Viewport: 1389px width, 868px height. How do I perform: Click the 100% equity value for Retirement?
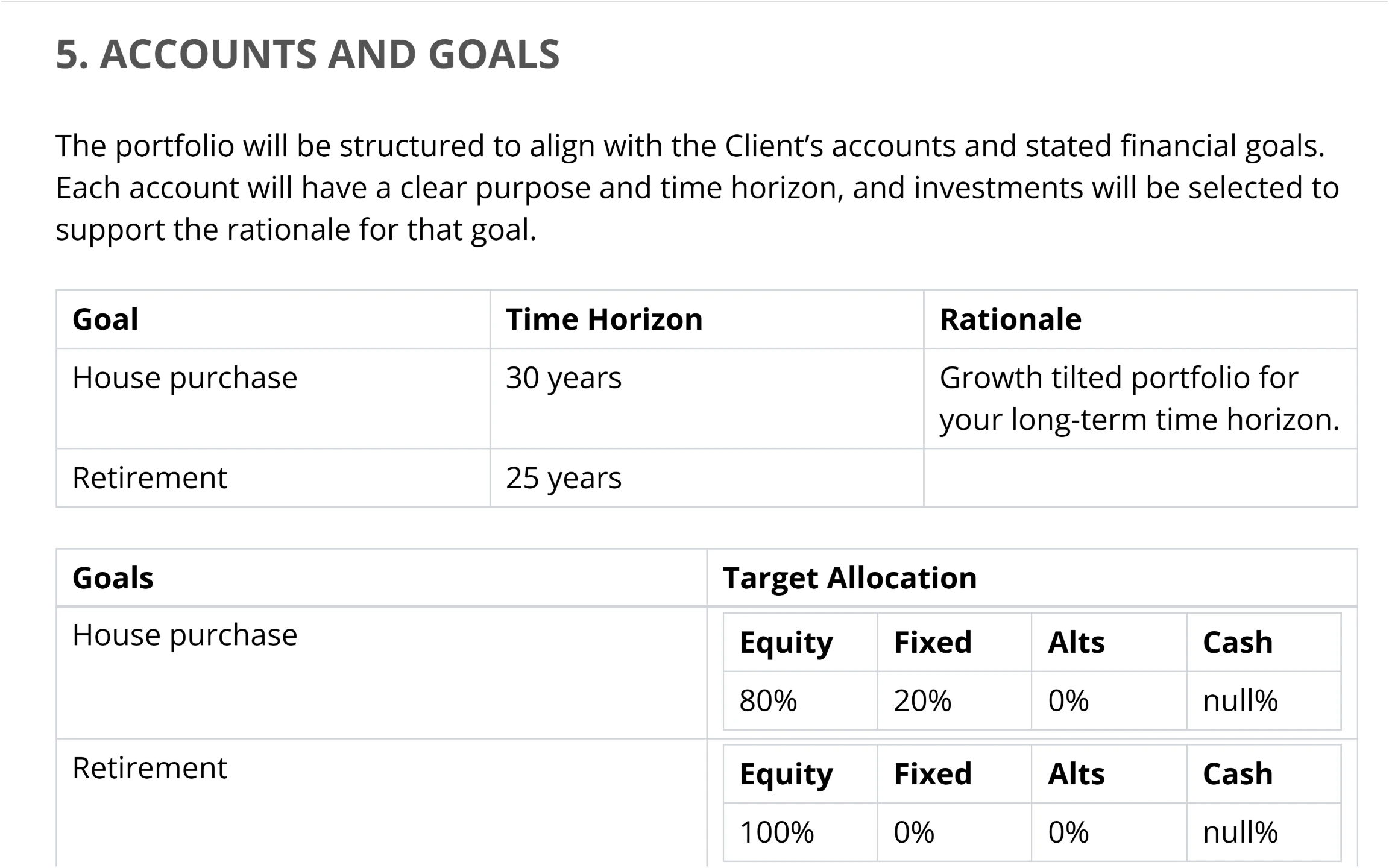(776, 832)
